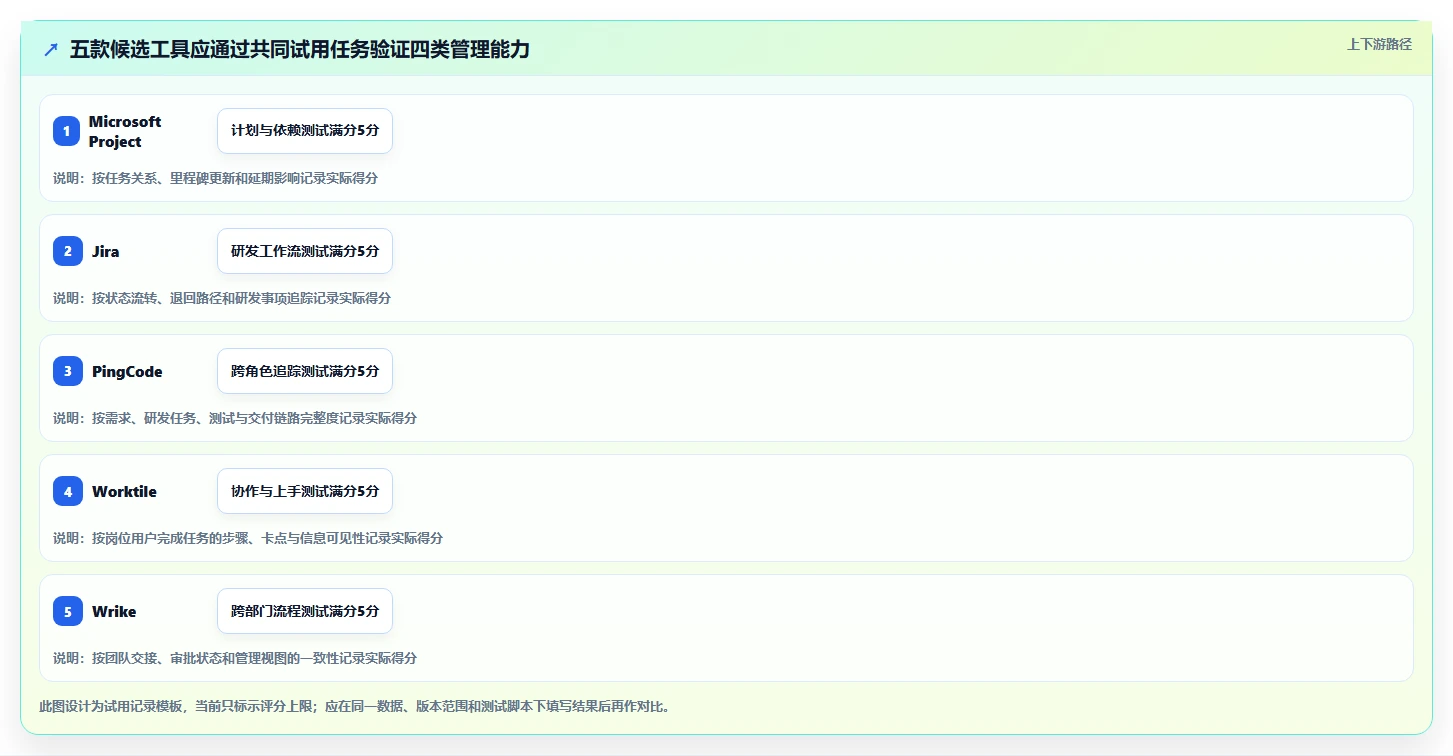Click the number 5 badge for Wrike

coord(67,611)
